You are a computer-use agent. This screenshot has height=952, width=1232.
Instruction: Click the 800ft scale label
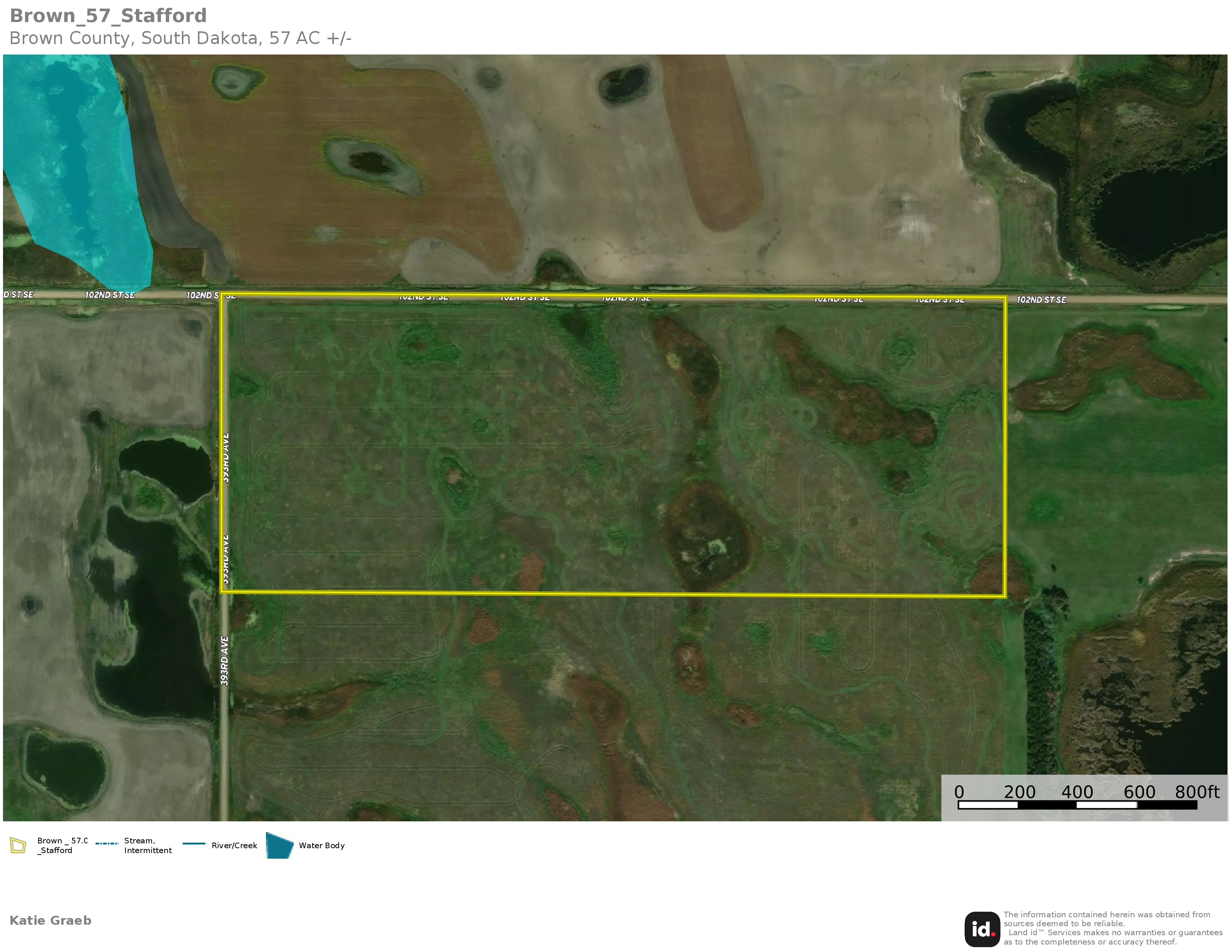coord(1197,792)
